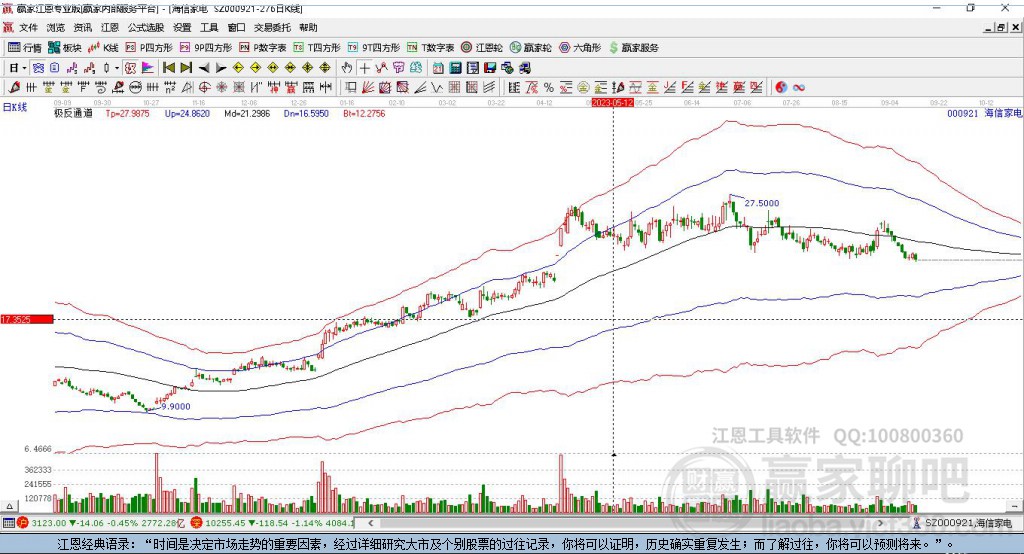Click the red-blue yin-yang icon
The image size is (1024, 554).
(x=781, y=88)
